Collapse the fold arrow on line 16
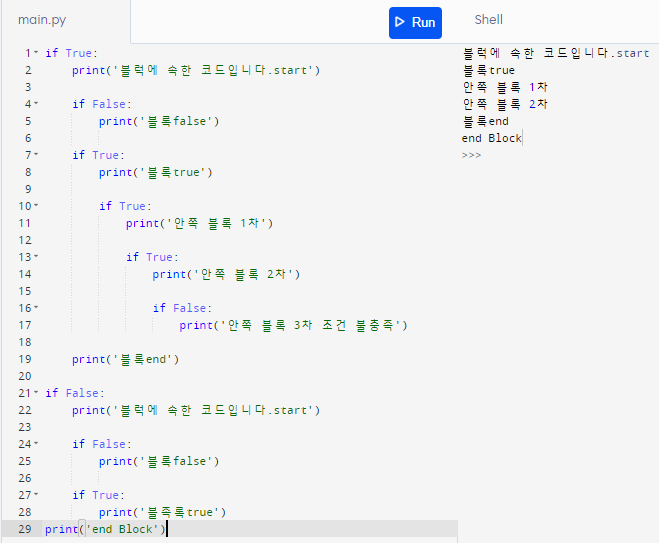Screen dimensions: 659x543 tap(36, 307)
